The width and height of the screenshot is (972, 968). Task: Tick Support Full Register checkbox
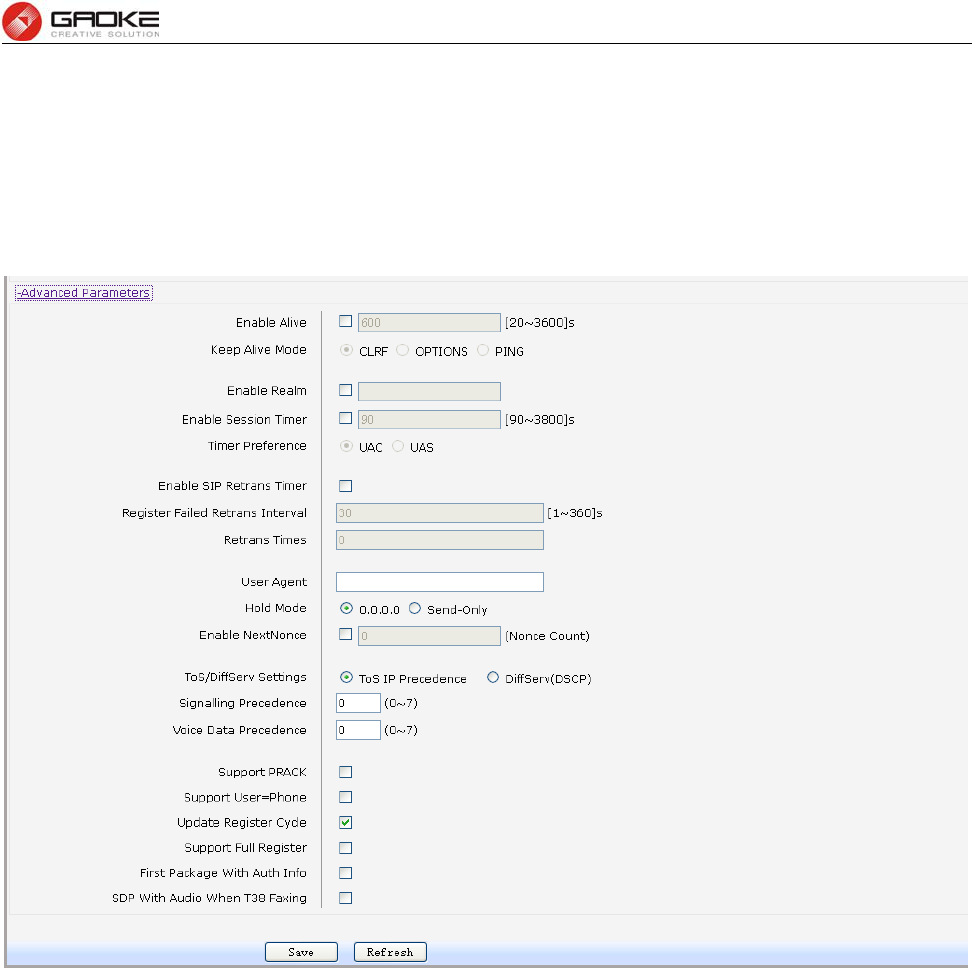tap(345, 848)
